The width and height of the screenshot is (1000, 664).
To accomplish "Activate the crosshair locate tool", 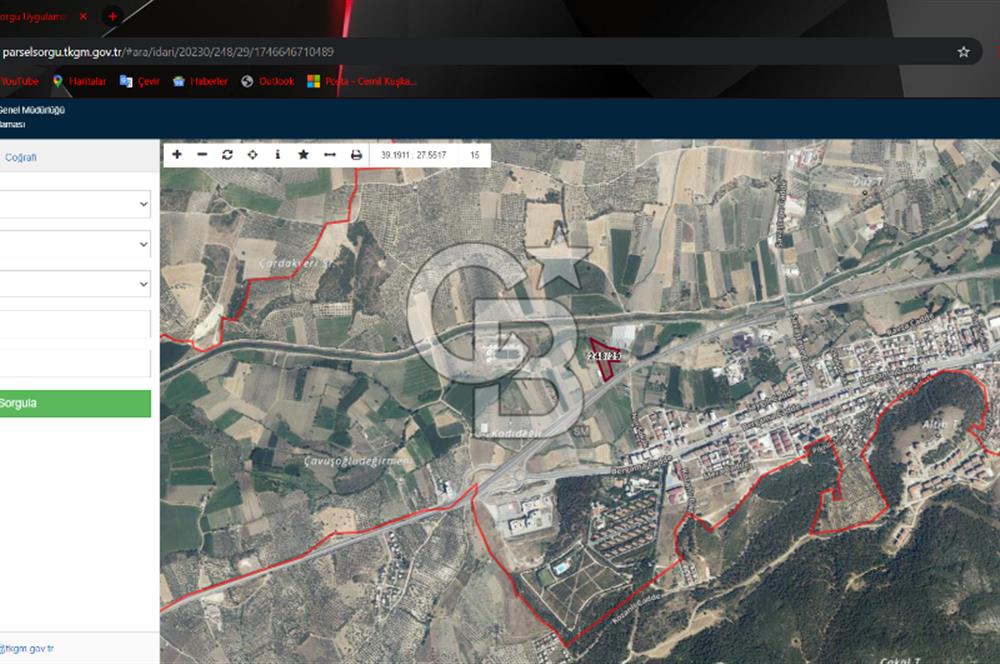I will pyautogui.click(x=252, y=155).
